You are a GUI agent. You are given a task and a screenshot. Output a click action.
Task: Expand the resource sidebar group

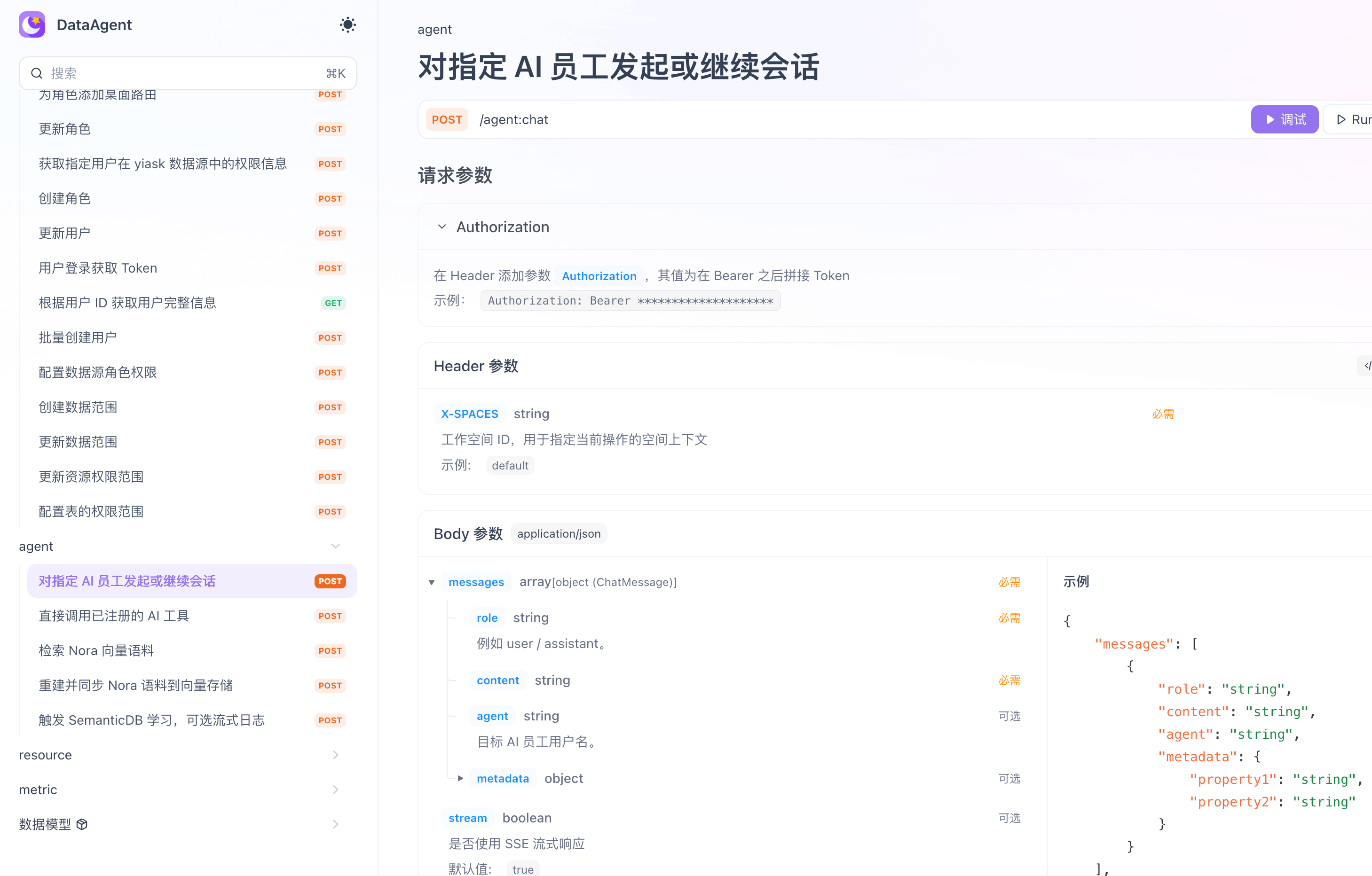point(336,755)
